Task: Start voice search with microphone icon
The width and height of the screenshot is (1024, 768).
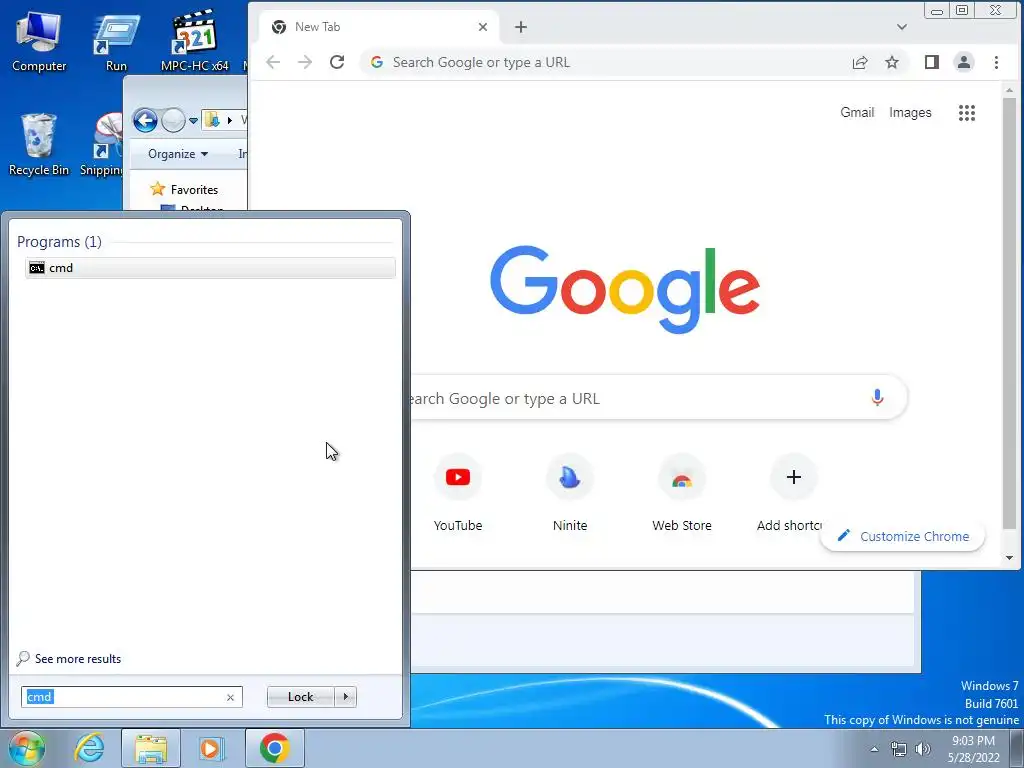Action: [x=877, y=397]
